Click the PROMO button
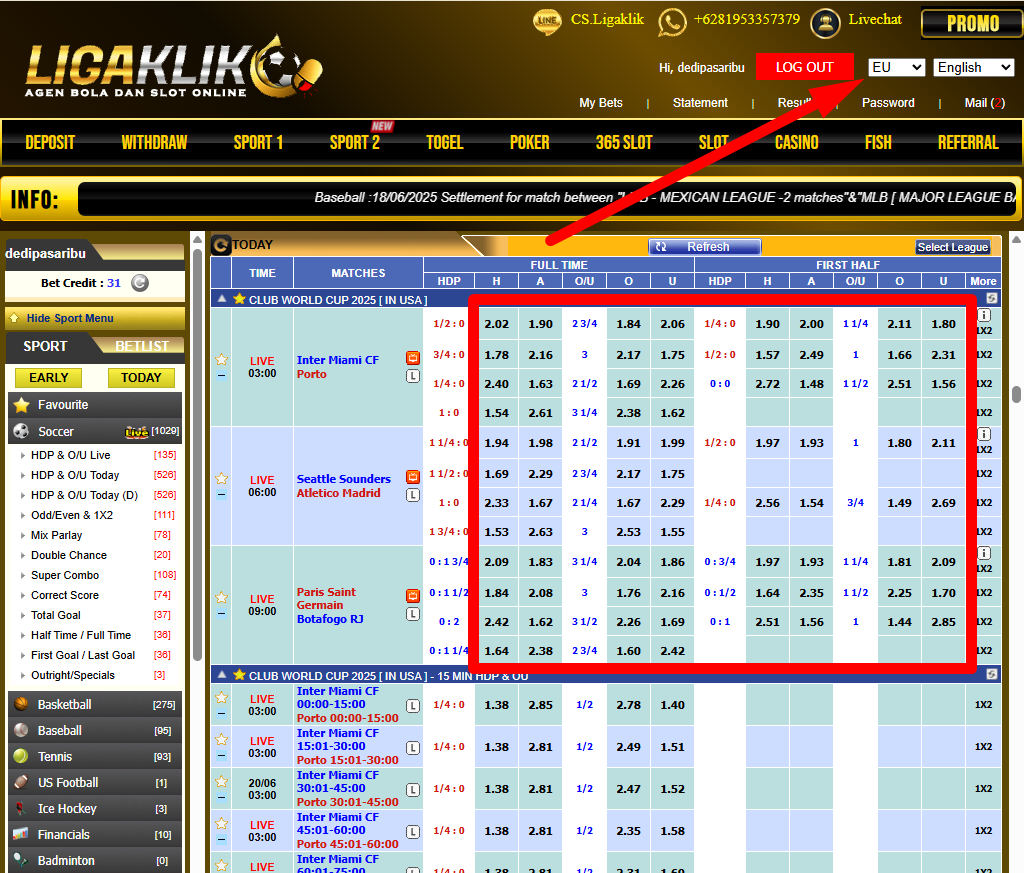 [x=972, y=24]
